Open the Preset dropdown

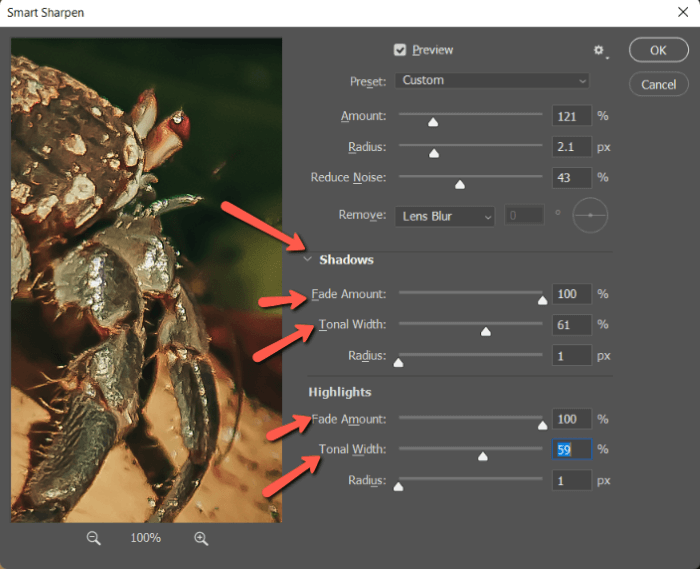tap(492, 80)
